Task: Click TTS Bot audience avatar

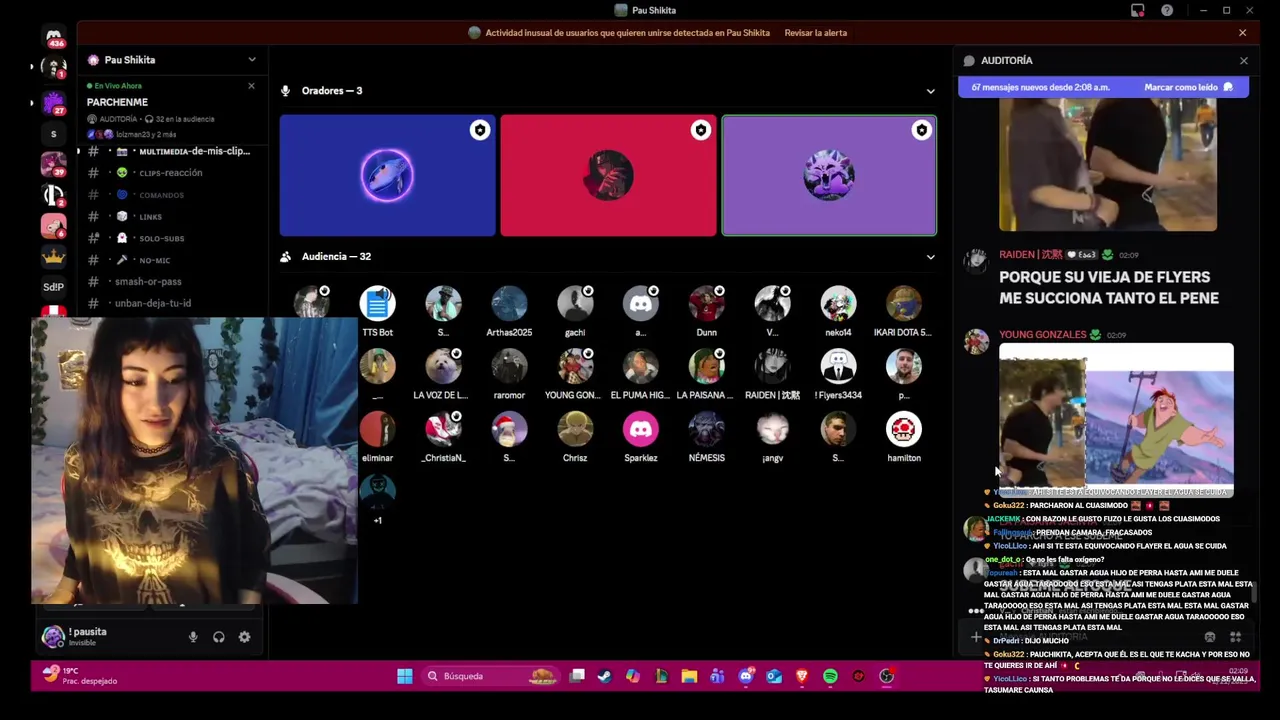Action: [x=378, y=304]
